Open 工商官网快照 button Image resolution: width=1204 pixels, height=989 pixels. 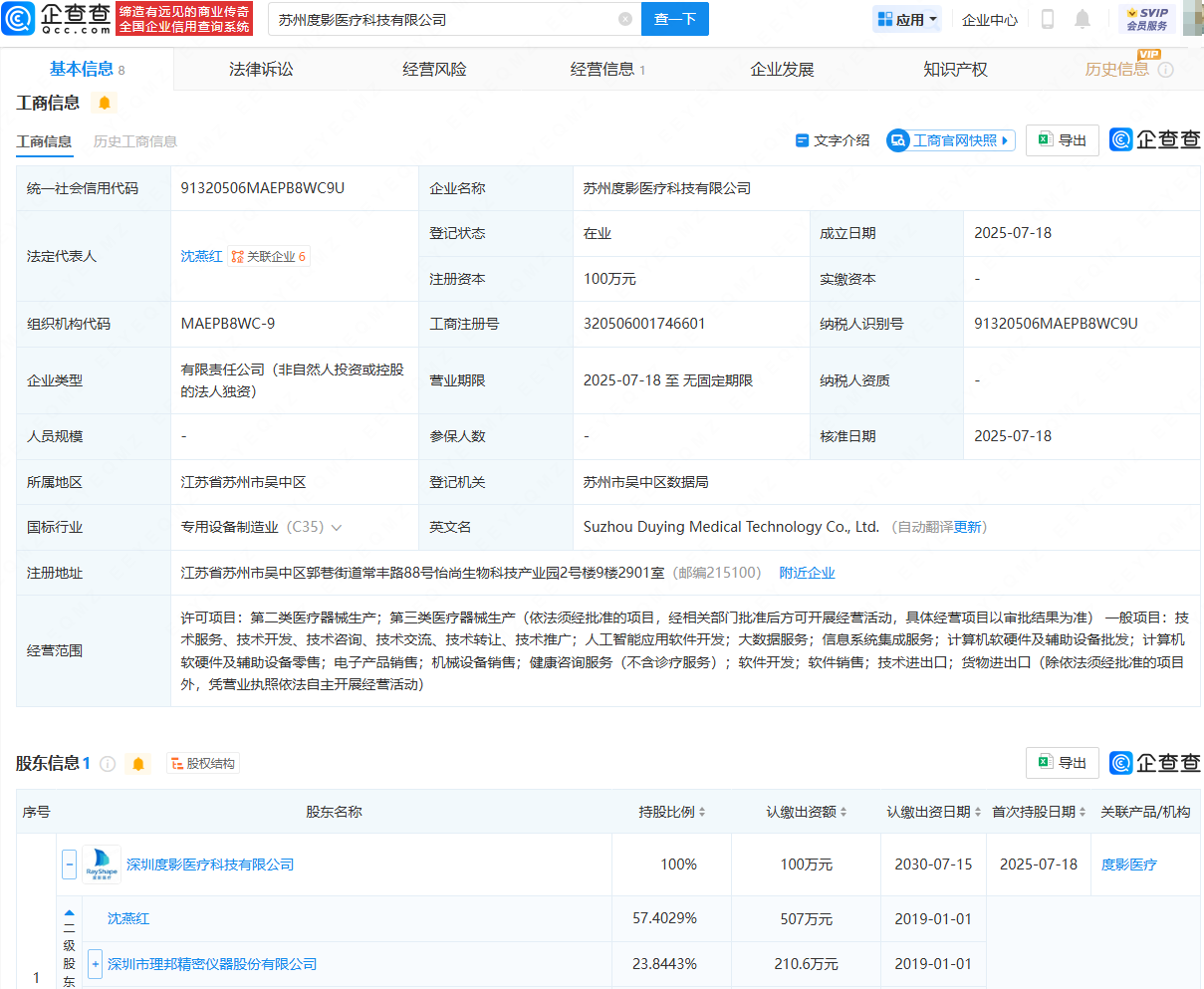[951, 140]
